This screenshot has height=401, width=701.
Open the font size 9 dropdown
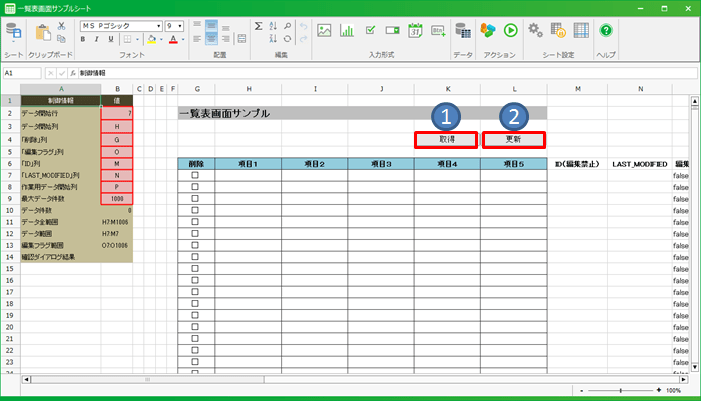coord(181,25)
